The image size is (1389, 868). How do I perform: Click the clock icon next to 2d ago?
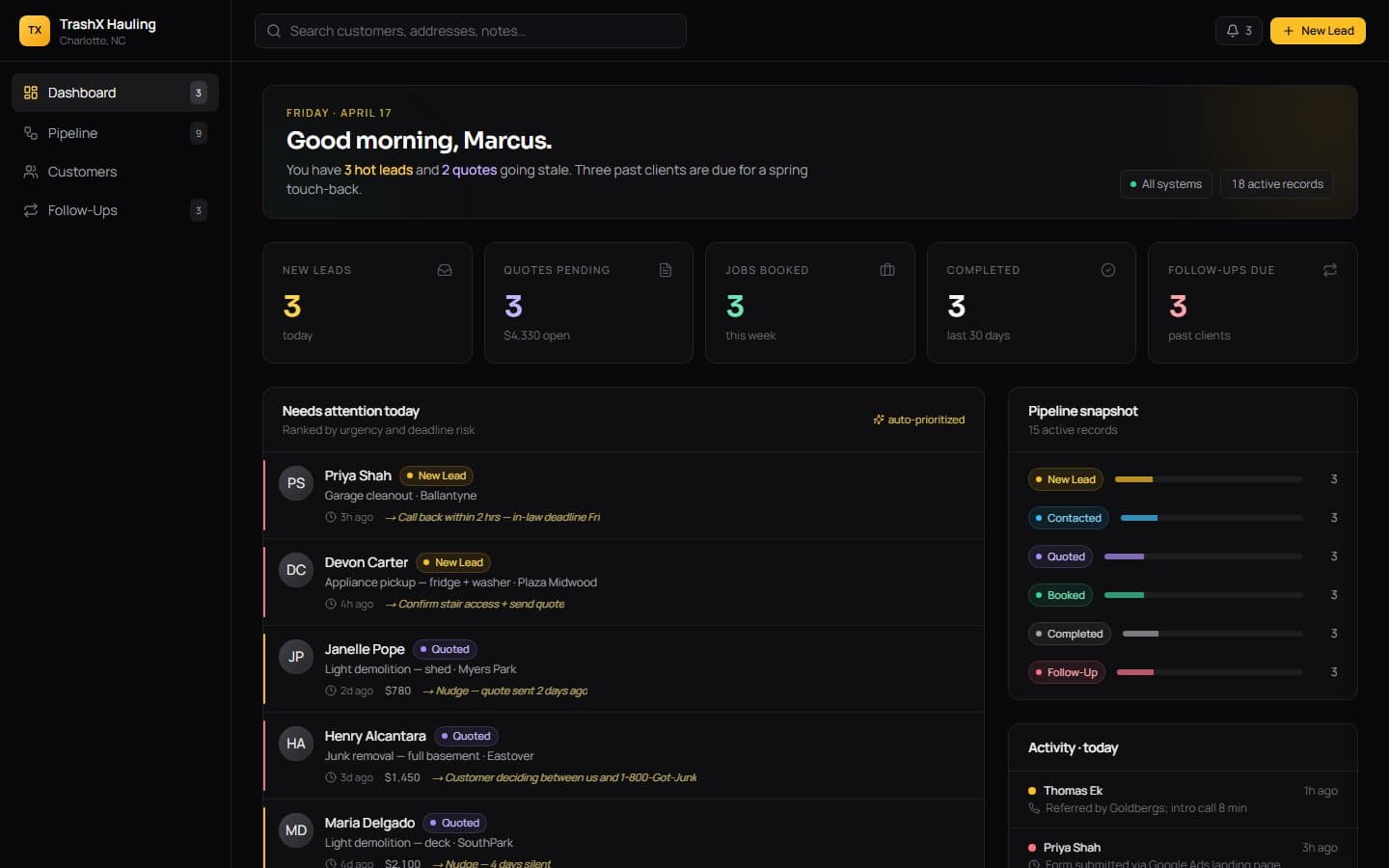tap(331, 691)
